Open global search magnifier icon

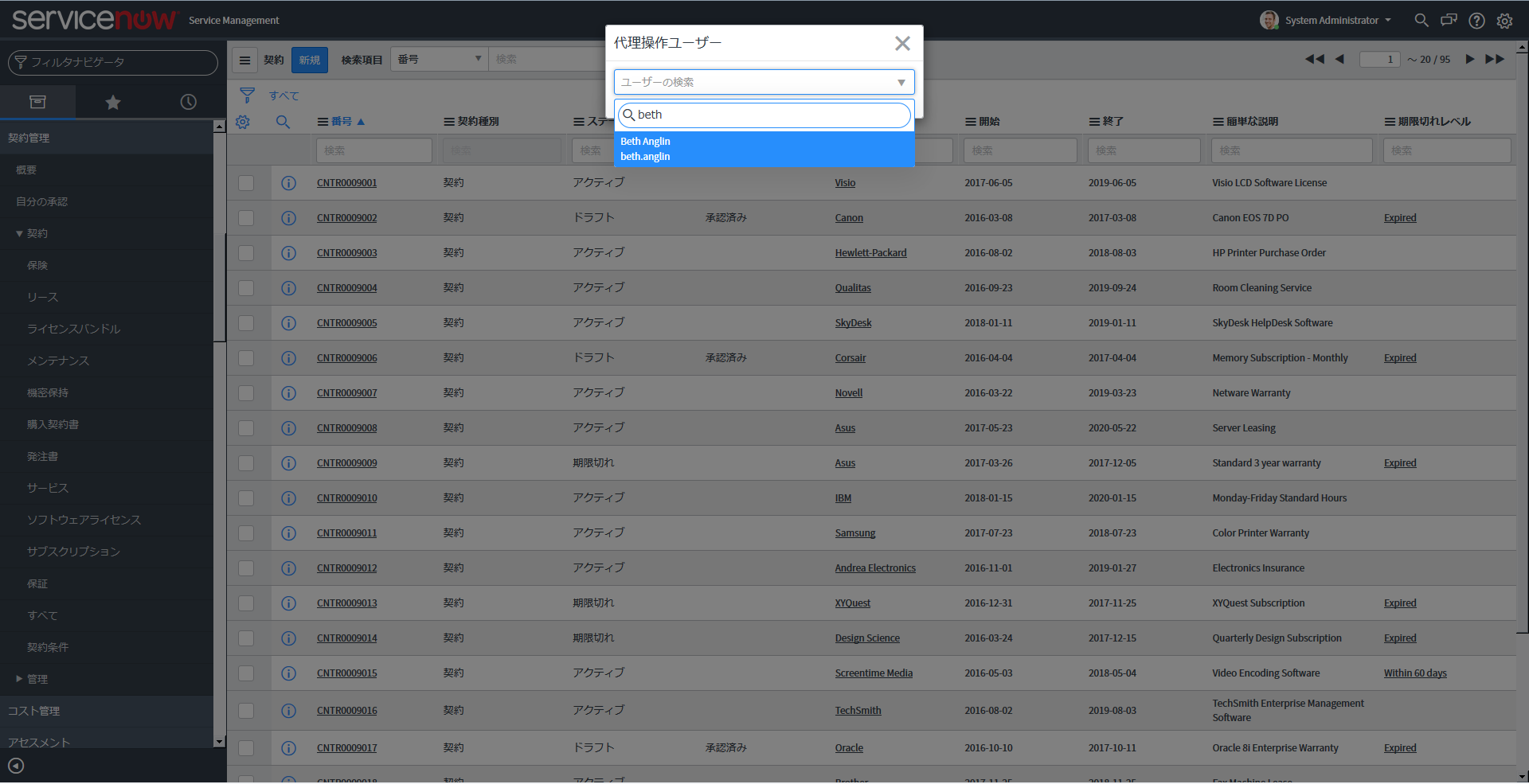click(x=1421, y=20)
